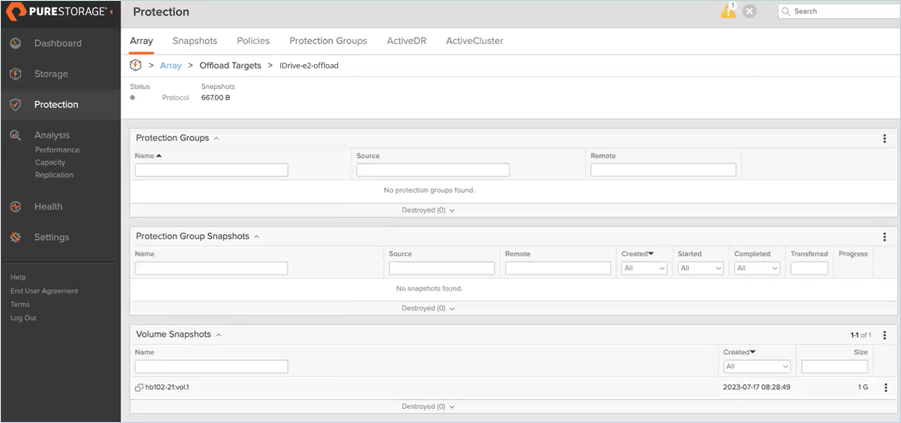901x423 pixels.
Task: Click the Dashboard gauge icon in sidebar
Action: point(16,43)
